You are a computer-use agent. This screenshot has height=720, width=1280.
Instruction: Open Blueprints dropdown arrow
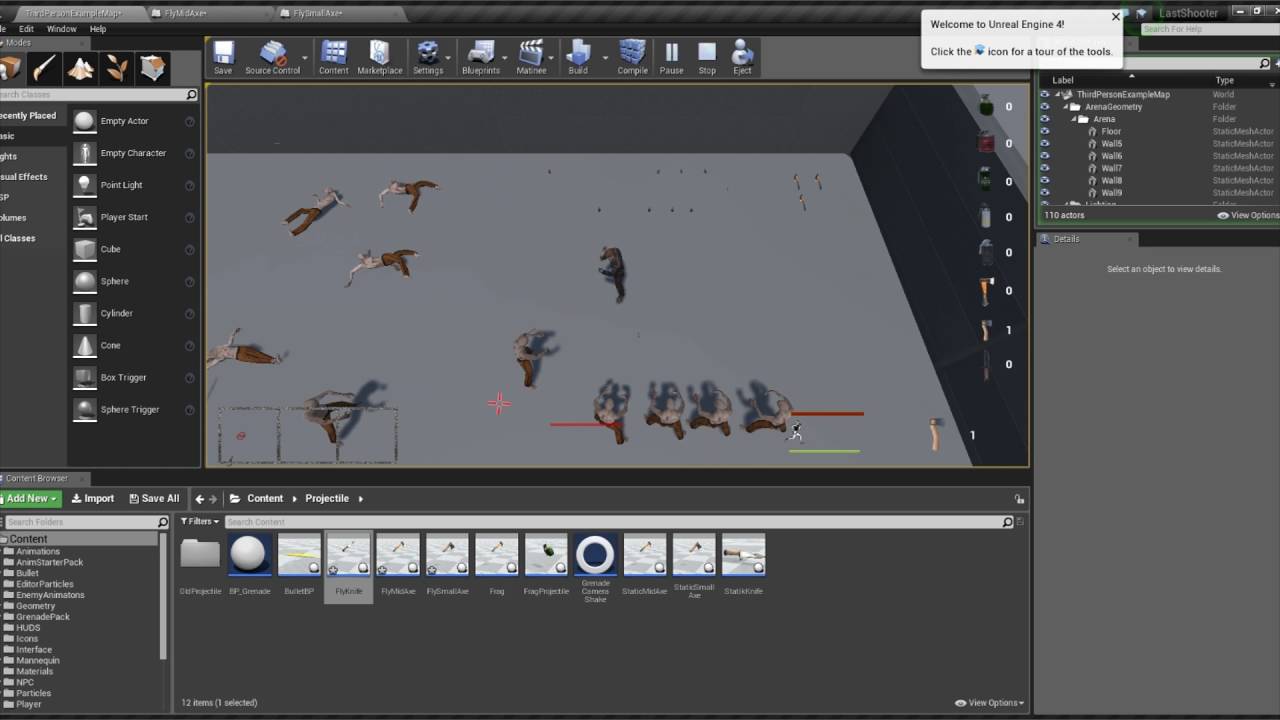(x=506, y=58)
